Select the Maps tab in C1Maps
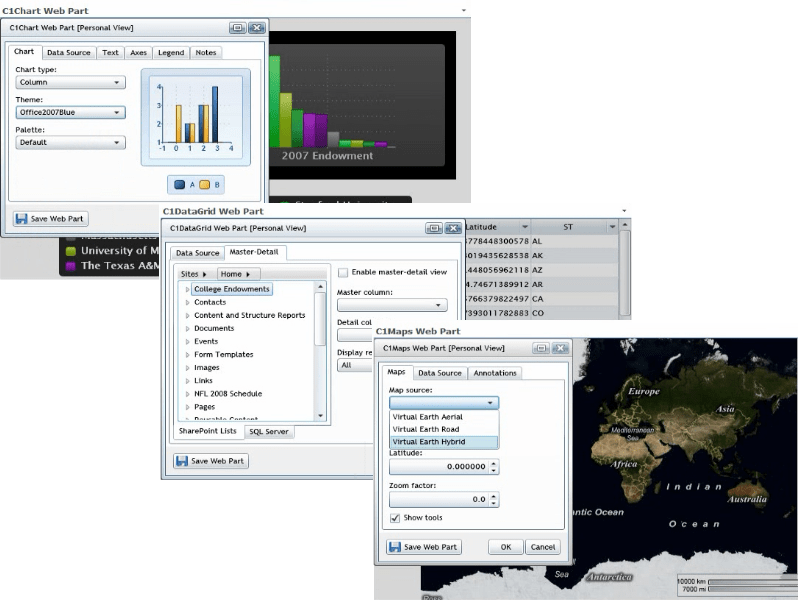Screen dimensions: 798x600 click(396, 372)
